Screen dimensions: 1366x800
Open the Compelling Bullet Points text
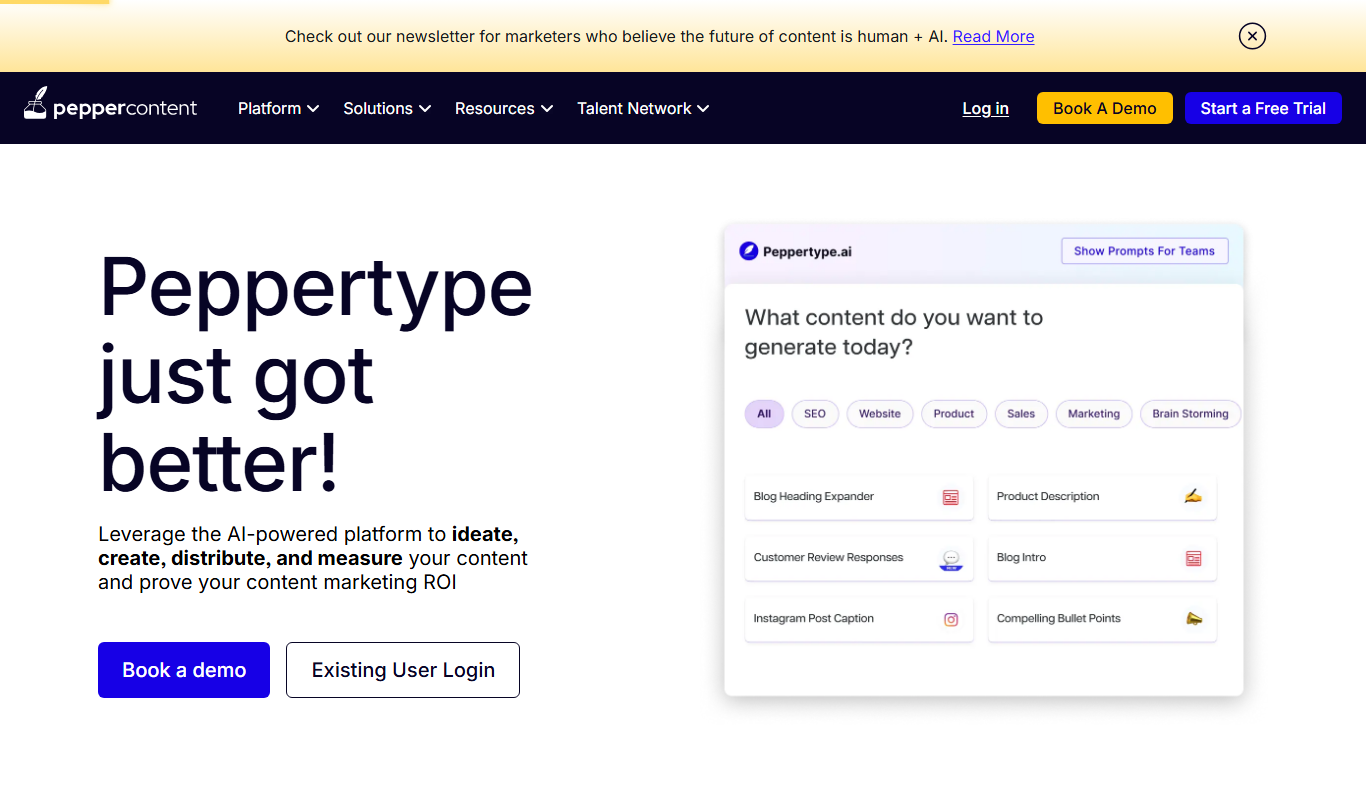coord(1059,618)
